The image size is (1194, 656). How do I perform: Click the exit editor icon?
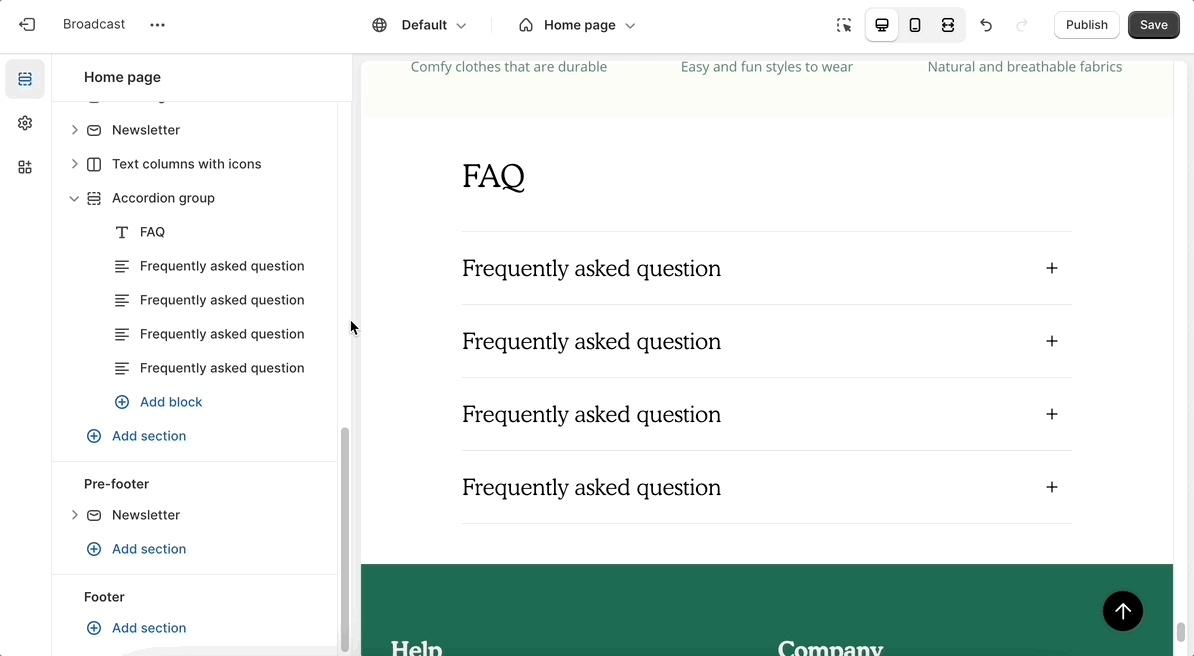coord(27,25)
